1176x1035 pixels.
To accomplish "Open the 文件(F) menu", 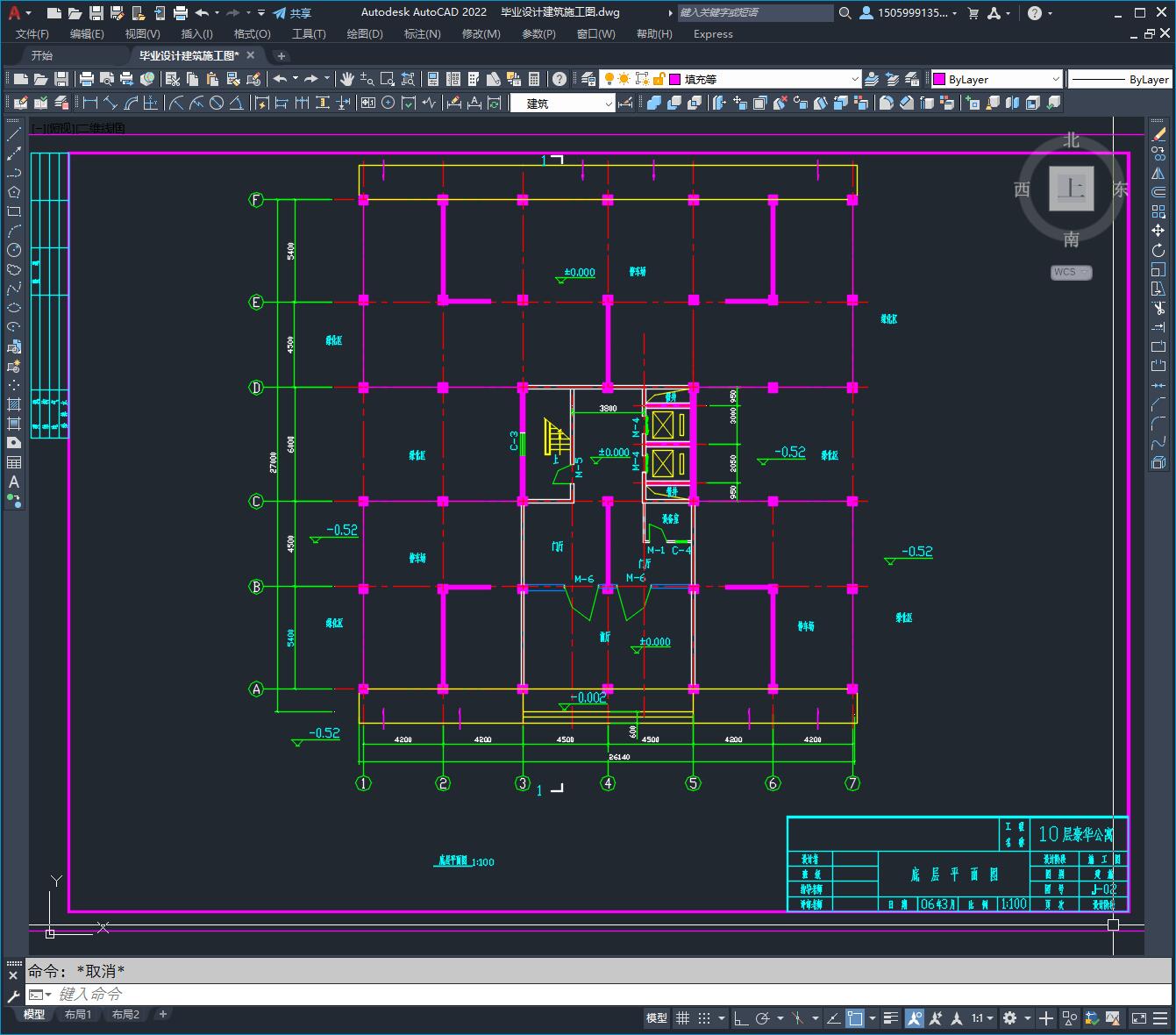I will pos(32,33).
